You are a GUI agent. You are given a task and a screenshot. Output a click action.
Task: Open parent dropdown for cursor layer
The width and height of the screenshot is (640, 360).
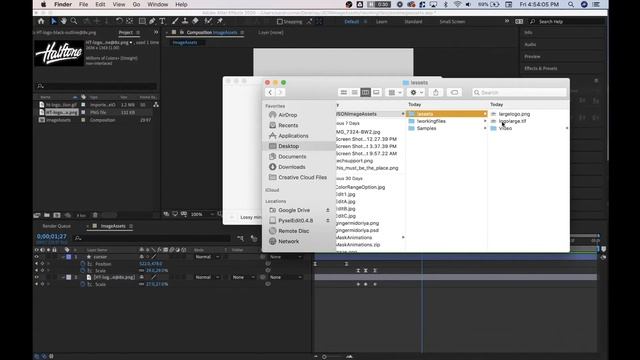286,257
